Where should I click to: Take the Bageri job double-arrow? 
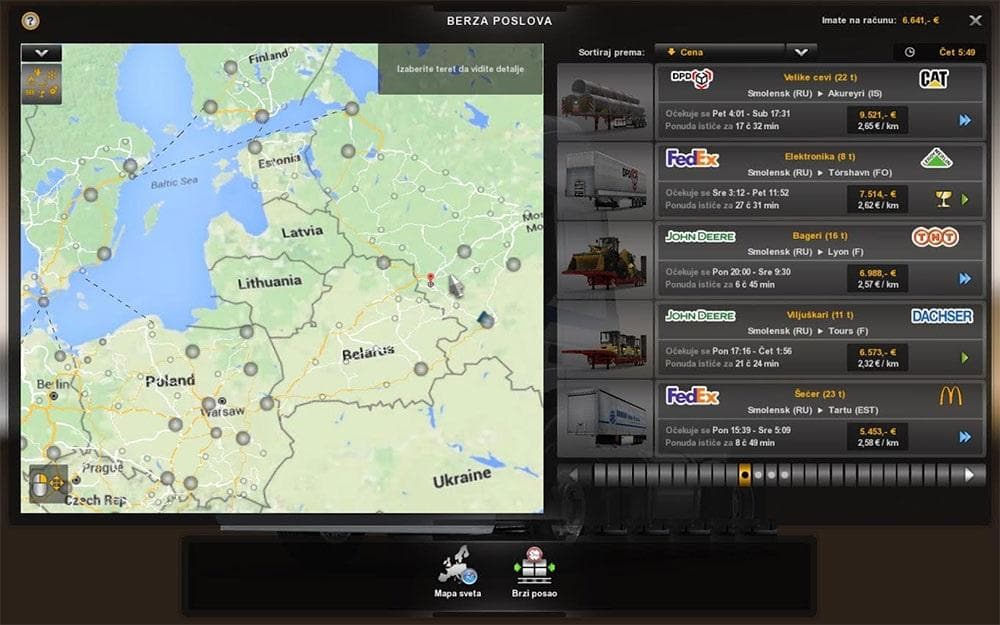tap(965, 278)
